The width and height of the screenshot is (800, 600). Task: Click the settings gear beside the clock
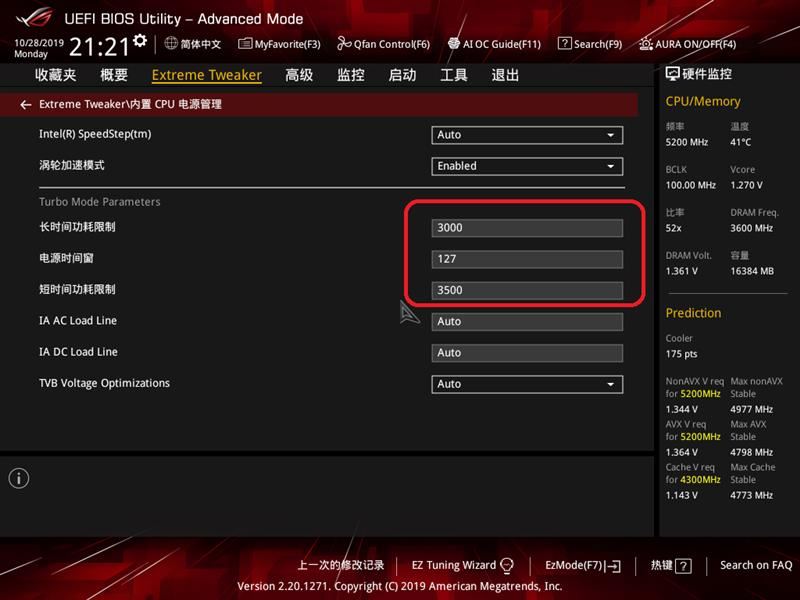click(x=140, y=40)
